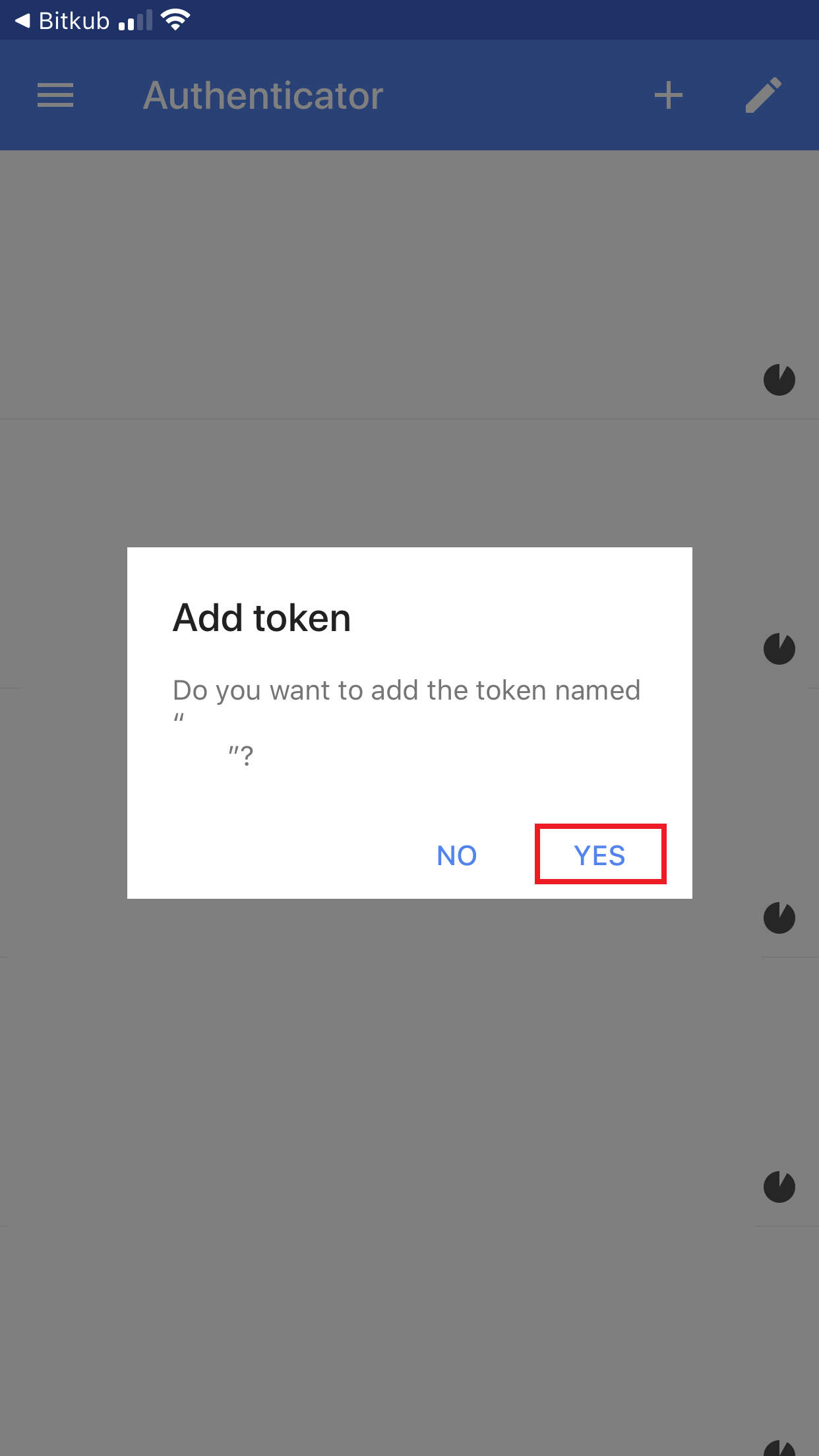Image resolution: width=819 pixels, height=1456 pixels.
Task: Dismiss the Add token dialog with NO
Action: point(456,855)
